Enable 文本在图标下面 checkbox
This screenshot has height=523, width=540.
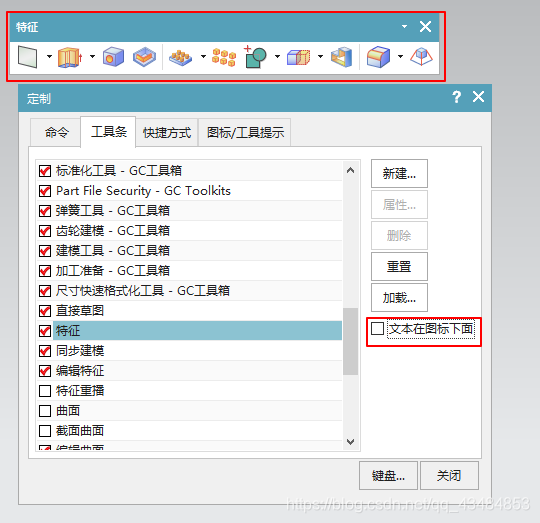point(377,328)
